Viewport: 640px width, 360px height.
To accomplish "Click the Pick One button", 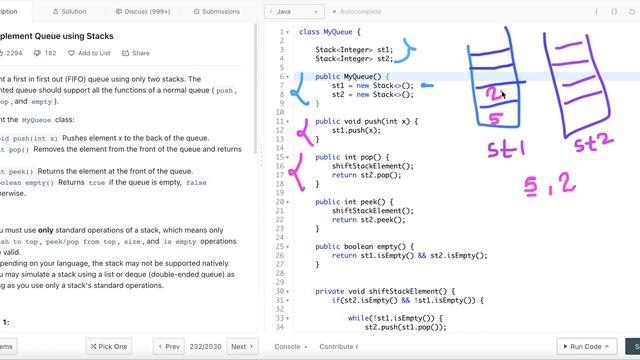I will point(109,347).
